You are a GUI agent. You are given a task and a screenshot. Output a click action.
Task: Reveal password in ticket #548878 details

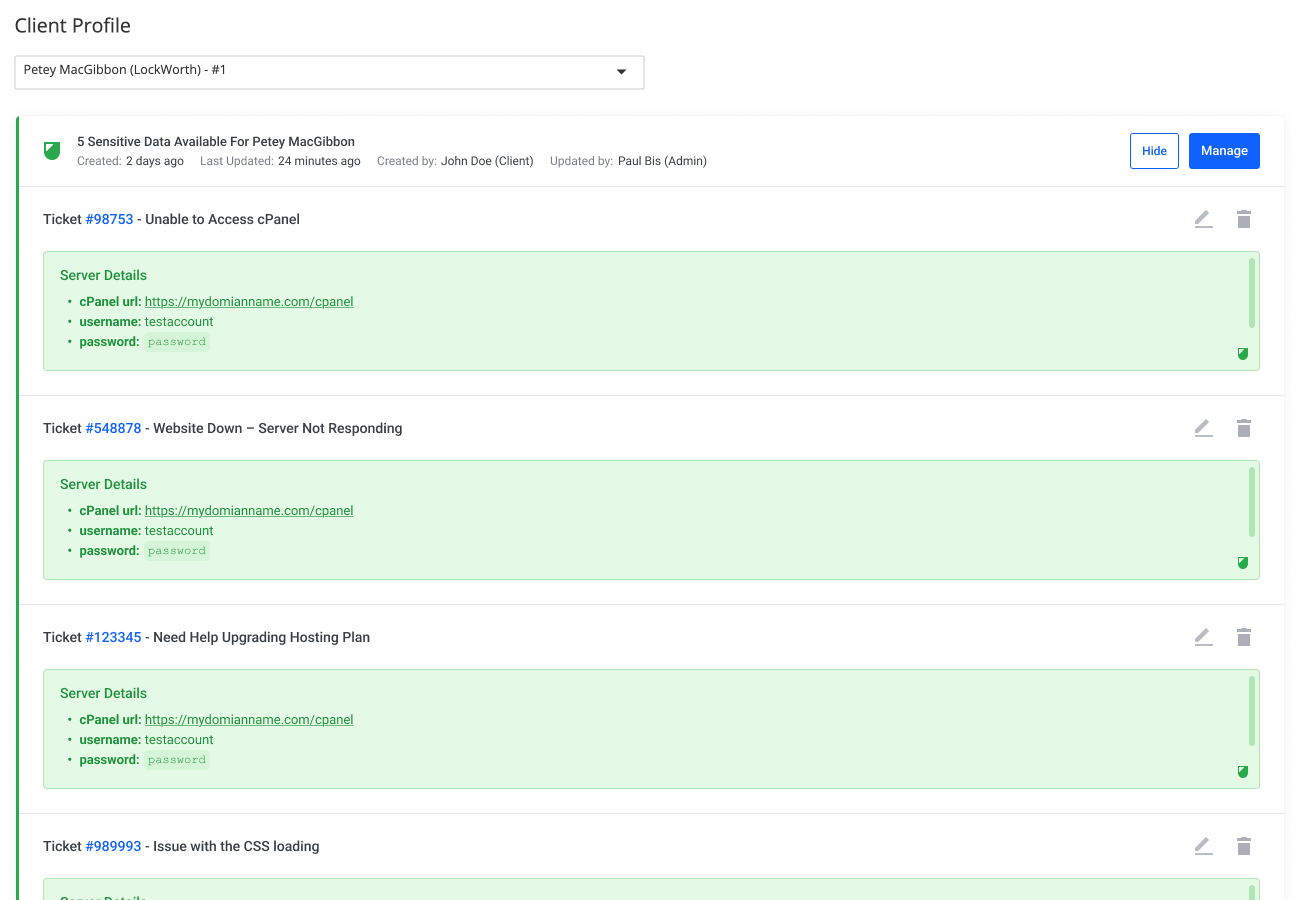coord(177,551)
